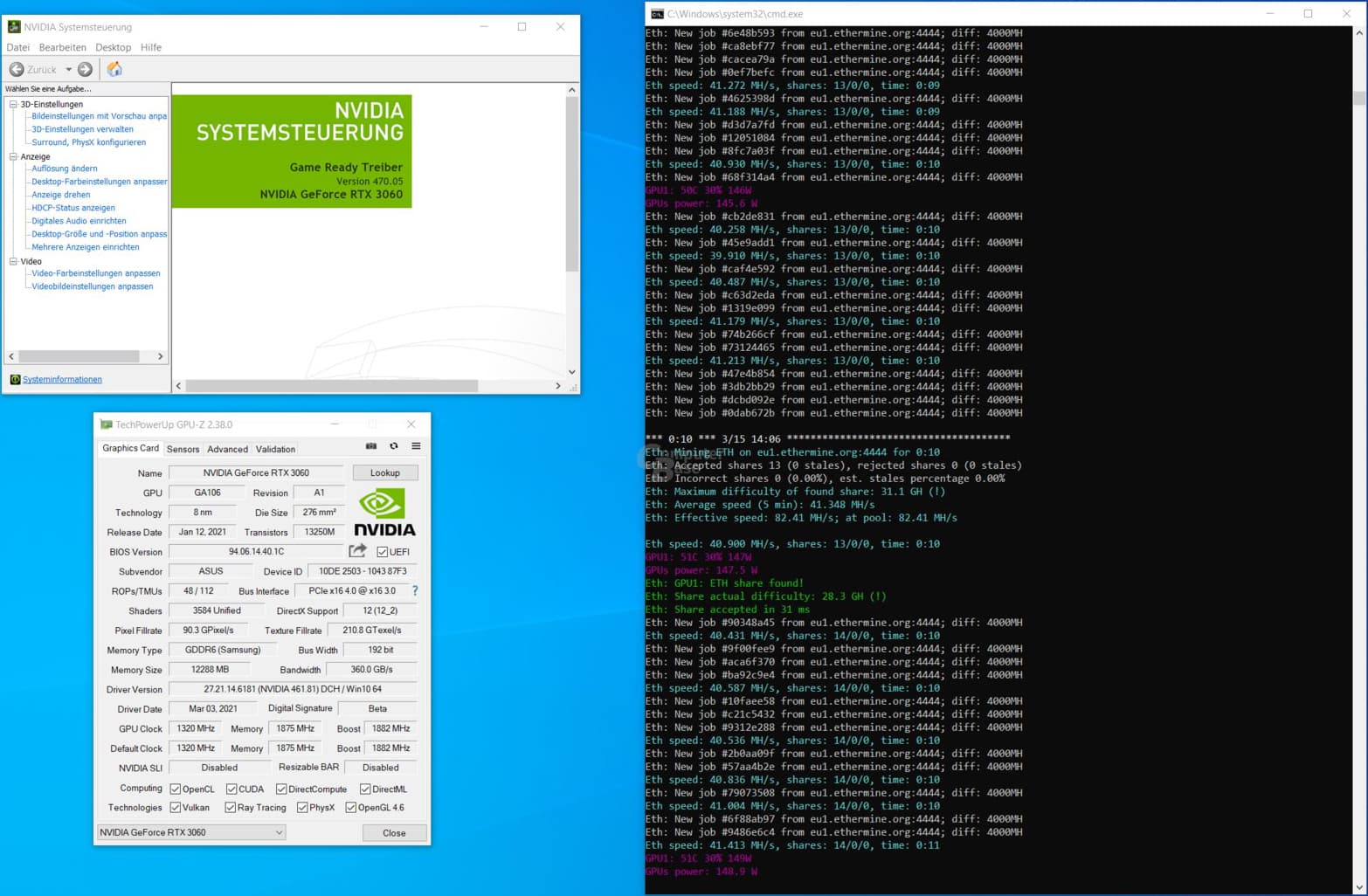Screen dimensions: 1368x896
Task: Click the Lookup button
Action: (x=385, y=472)
